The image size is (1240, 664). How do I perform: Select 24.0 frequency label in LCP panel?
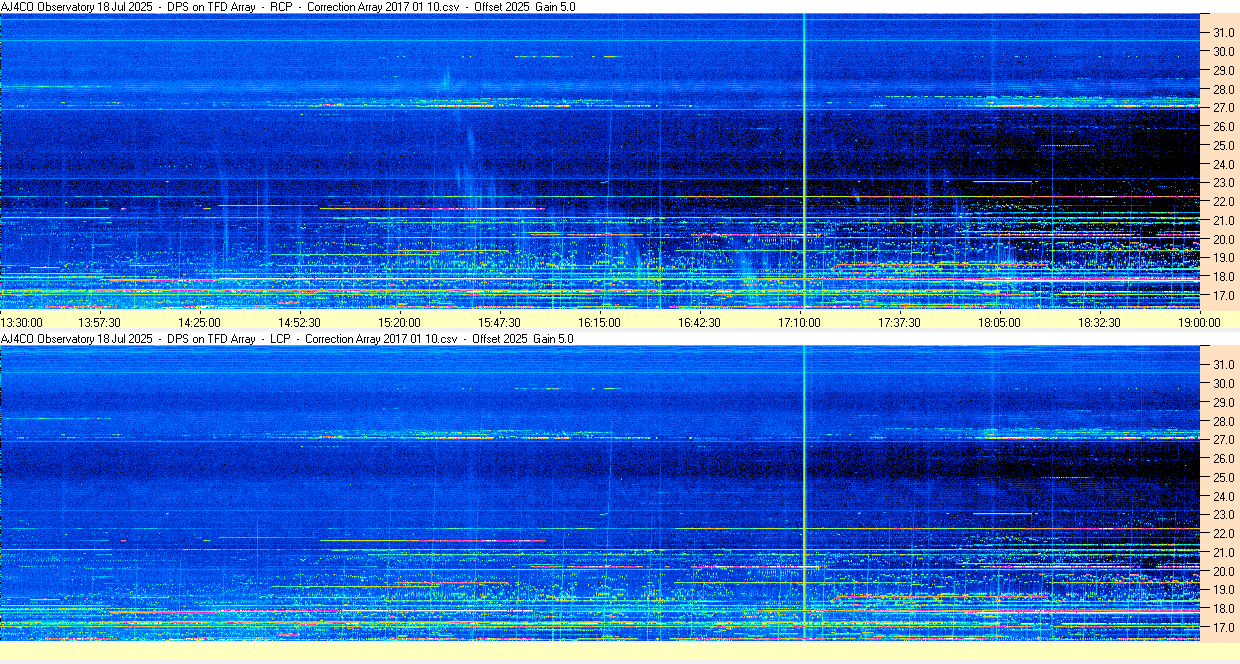pos(1223,496)
